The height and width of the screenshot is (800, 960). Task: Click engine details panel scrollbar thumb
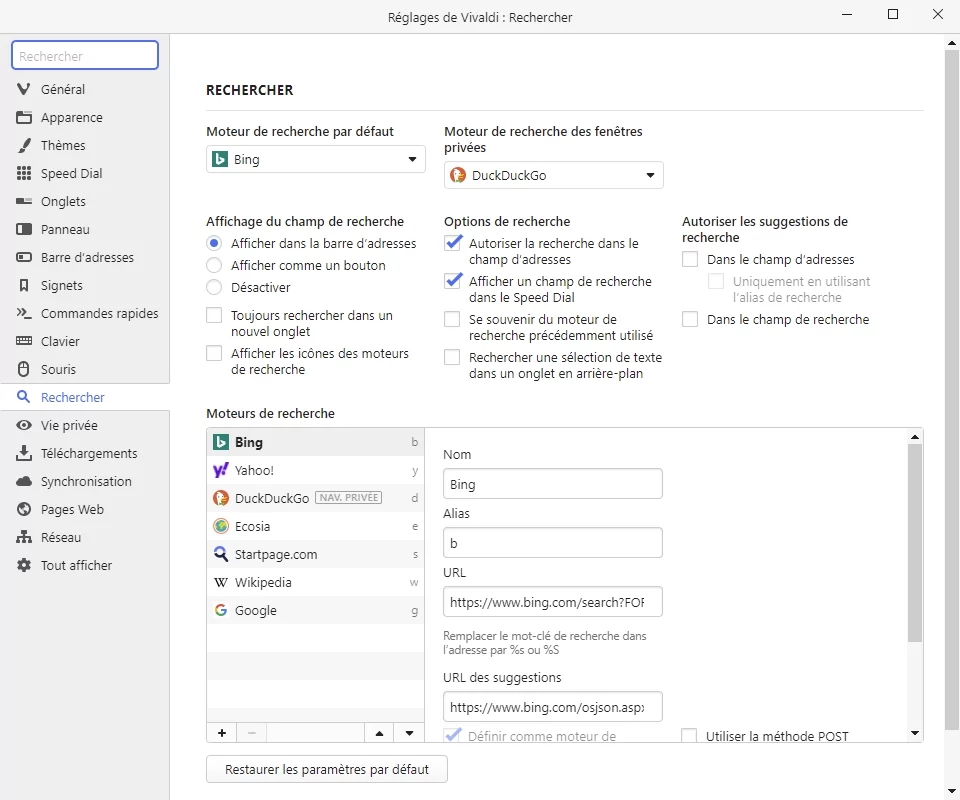[915, 543]
